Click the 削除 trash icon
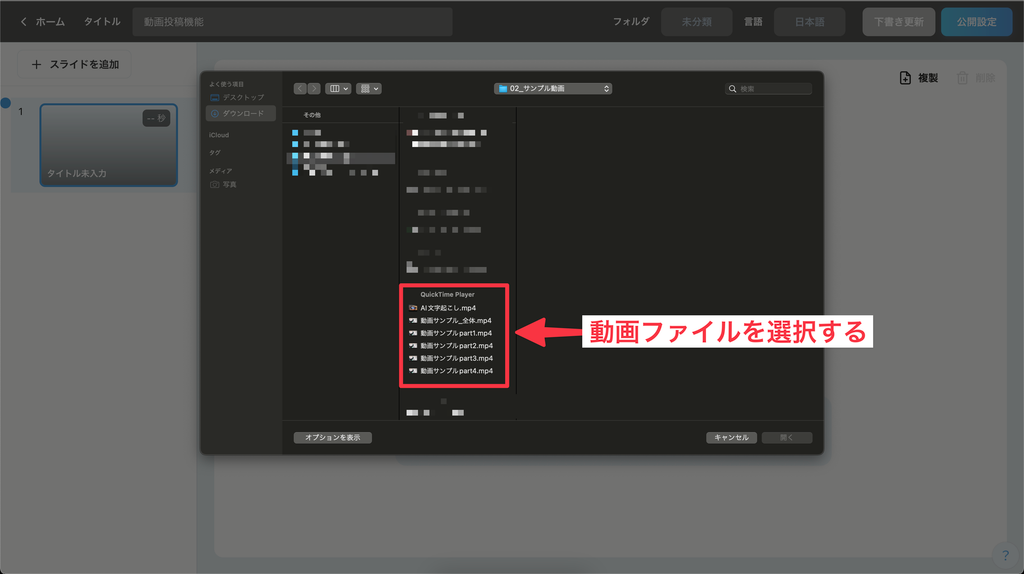The height and width of the screenshot is (574, 1024). (962, 78)
